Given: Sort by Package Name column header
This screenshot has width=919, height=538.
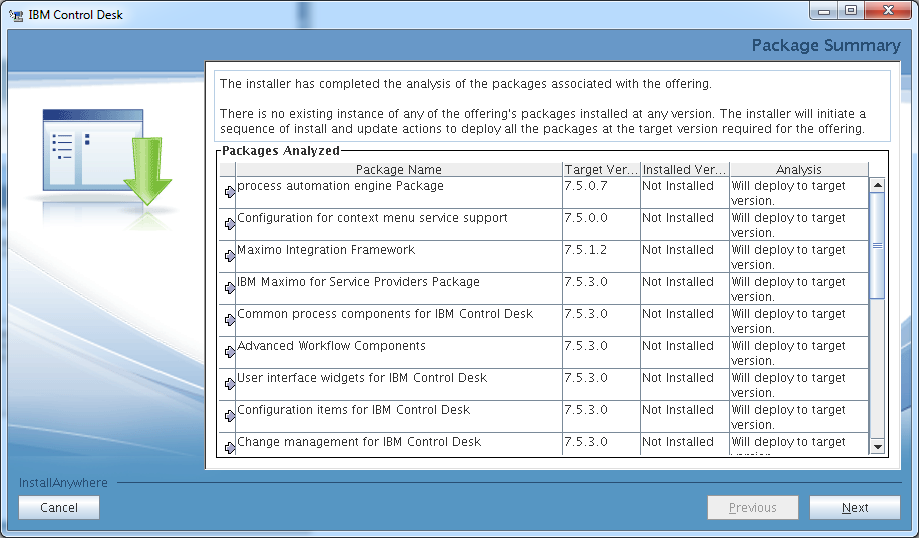Looking at the screenshot, I should coord(399,169).
